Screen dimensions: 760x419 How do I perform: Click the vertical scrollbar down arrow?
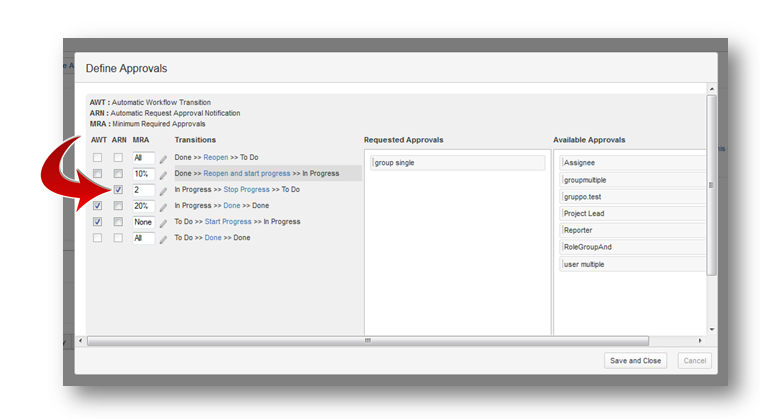pyautogui.click(x=711, y=329)
